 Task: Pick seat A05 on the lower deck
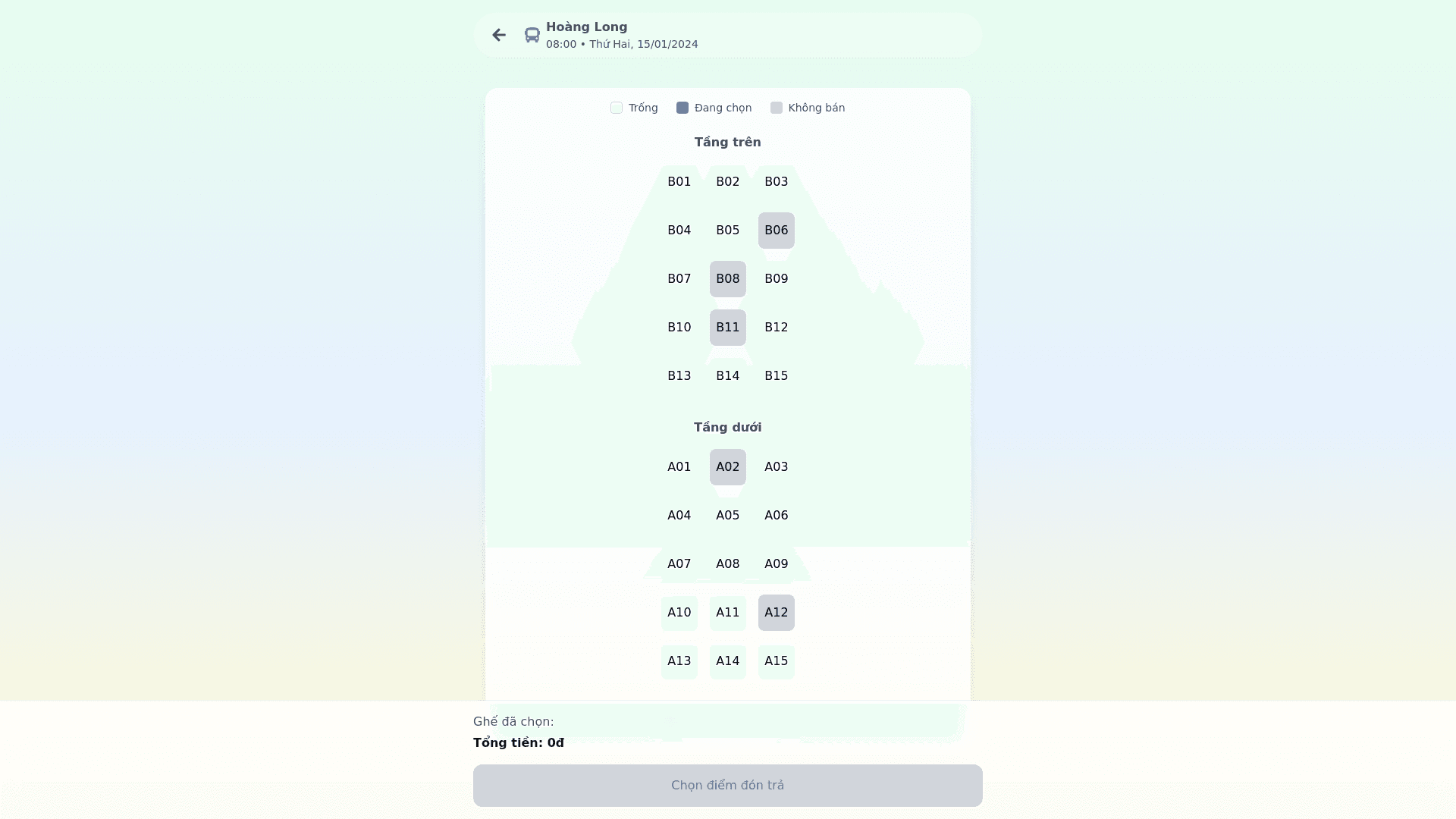[x=727, y=516]
